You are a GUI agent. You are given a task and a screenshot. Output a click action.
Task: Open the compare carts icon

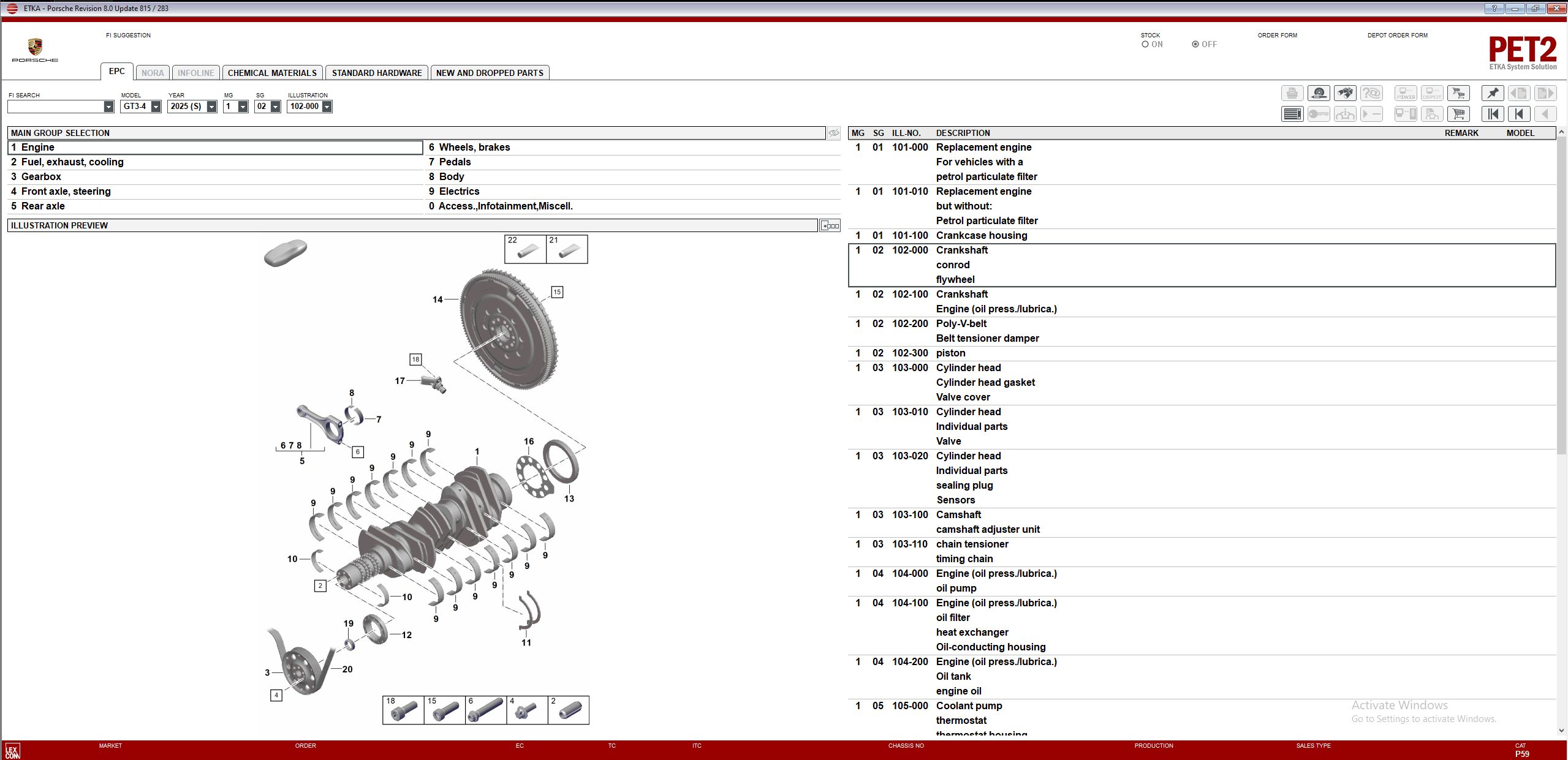pyautogui.click(x=1459, y=93)
